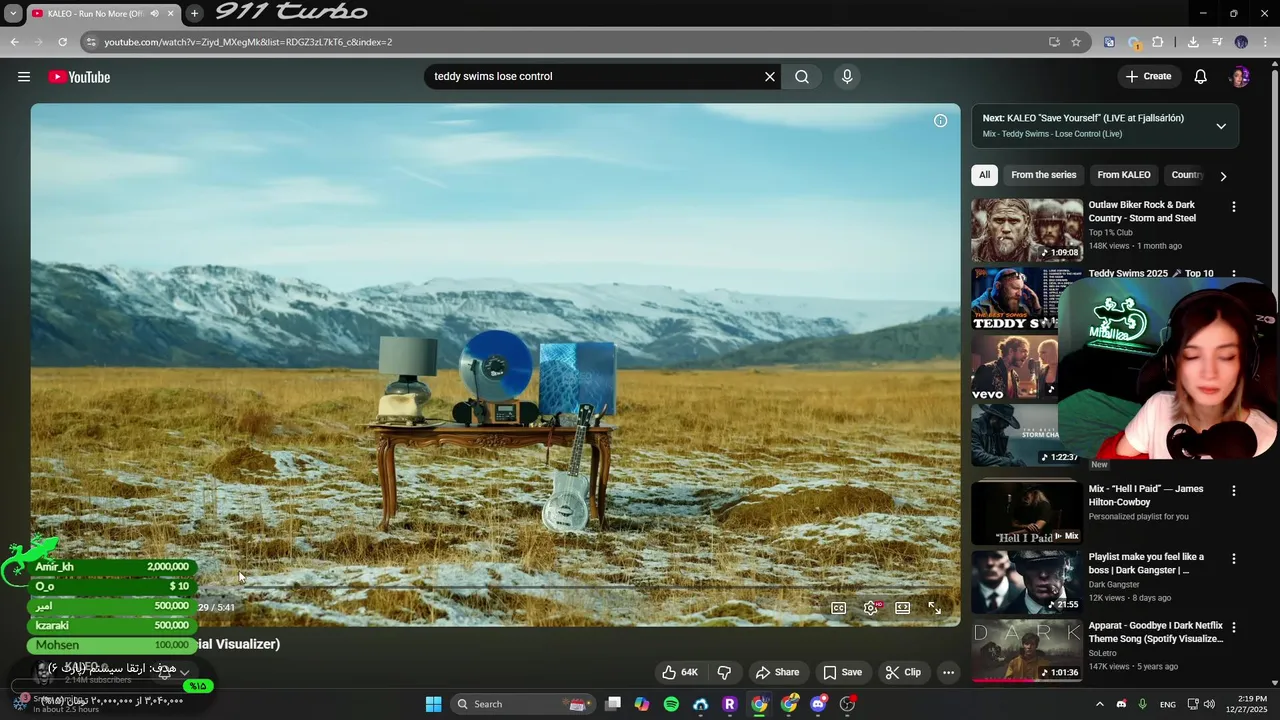Viewport: 1280px width, 720px height.
Task: Open the tab search dropdown arrow
Action: pos(13,13)
